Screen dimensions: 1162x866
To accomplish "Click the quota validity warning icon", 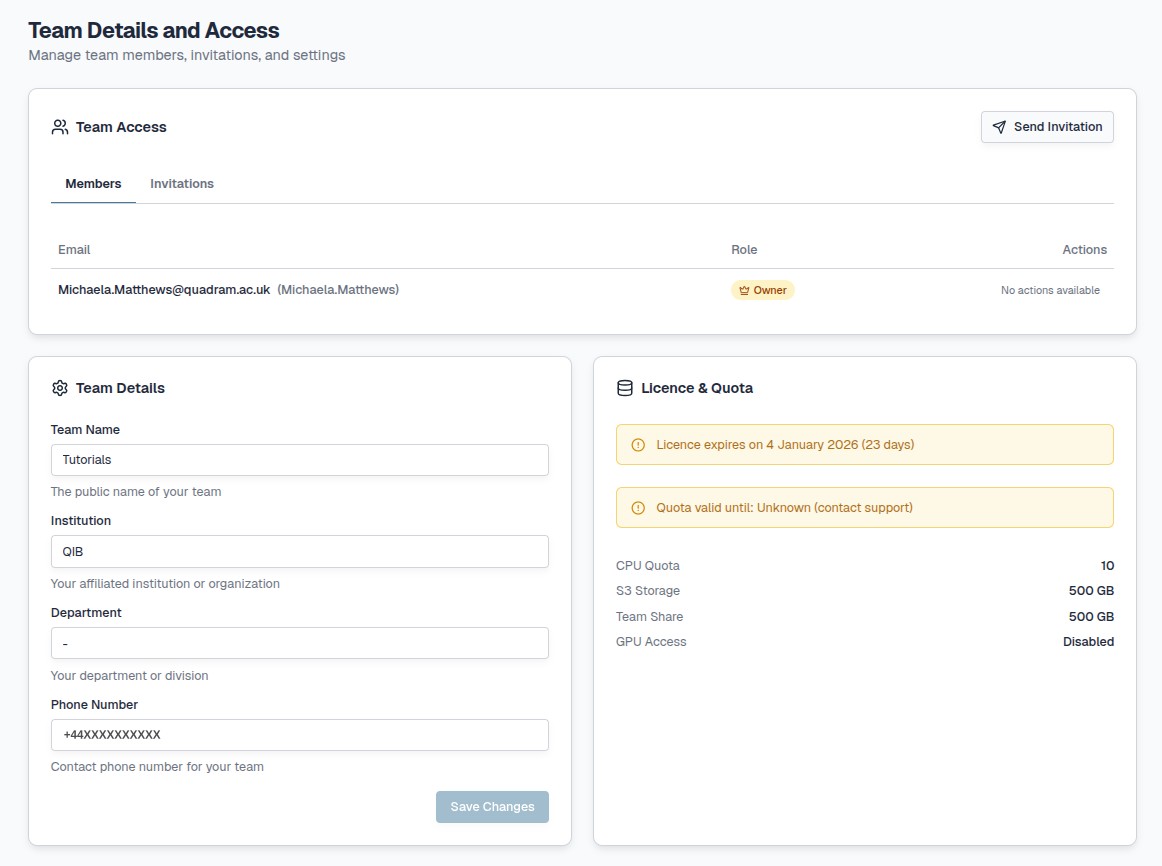I will click(638, 508).
